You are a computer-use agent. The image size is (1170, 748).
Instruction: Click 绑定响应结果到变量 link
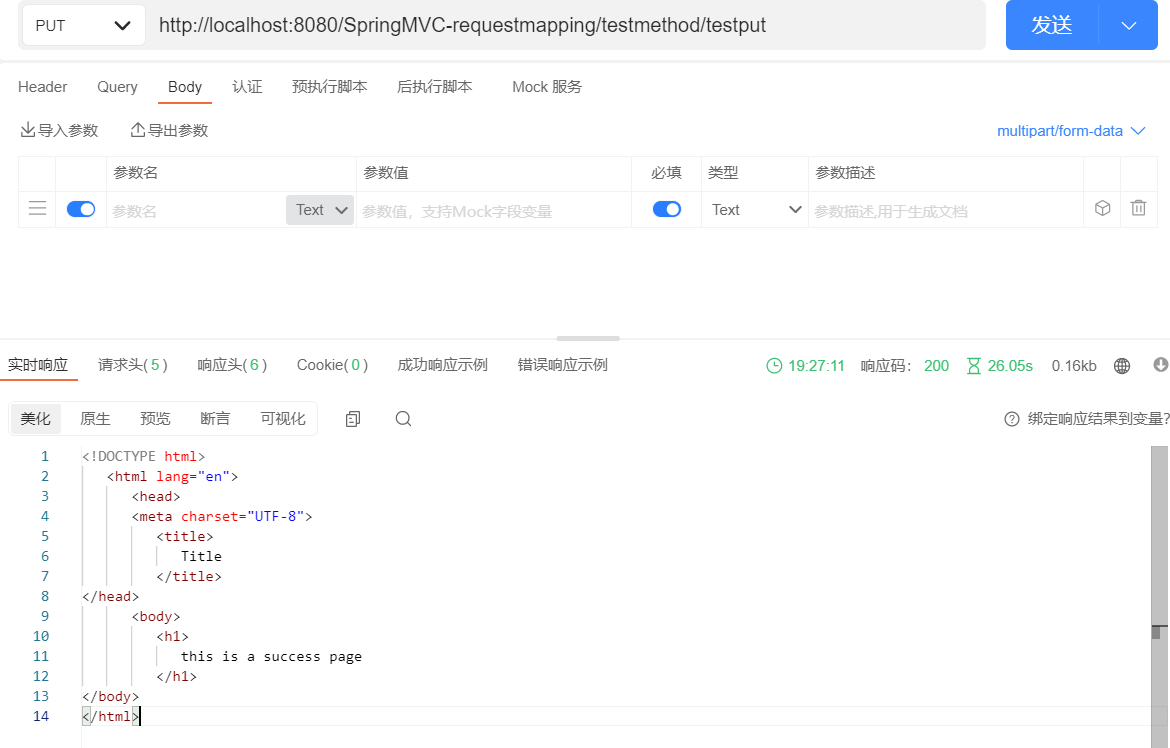click(1098, 419)
